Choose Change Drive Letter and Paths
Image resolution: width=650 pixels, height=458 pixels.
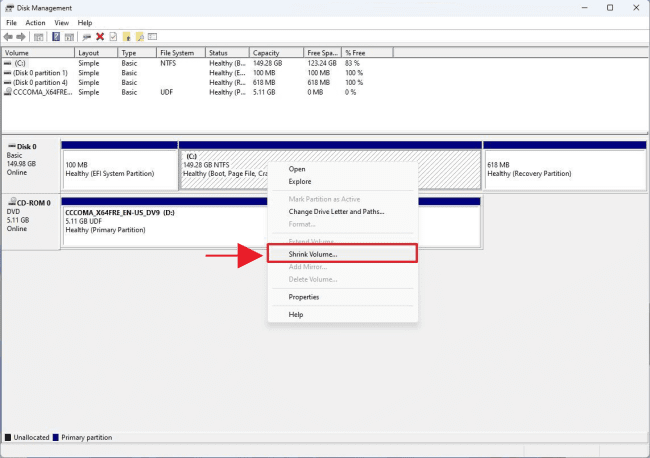tap(336, 211)
